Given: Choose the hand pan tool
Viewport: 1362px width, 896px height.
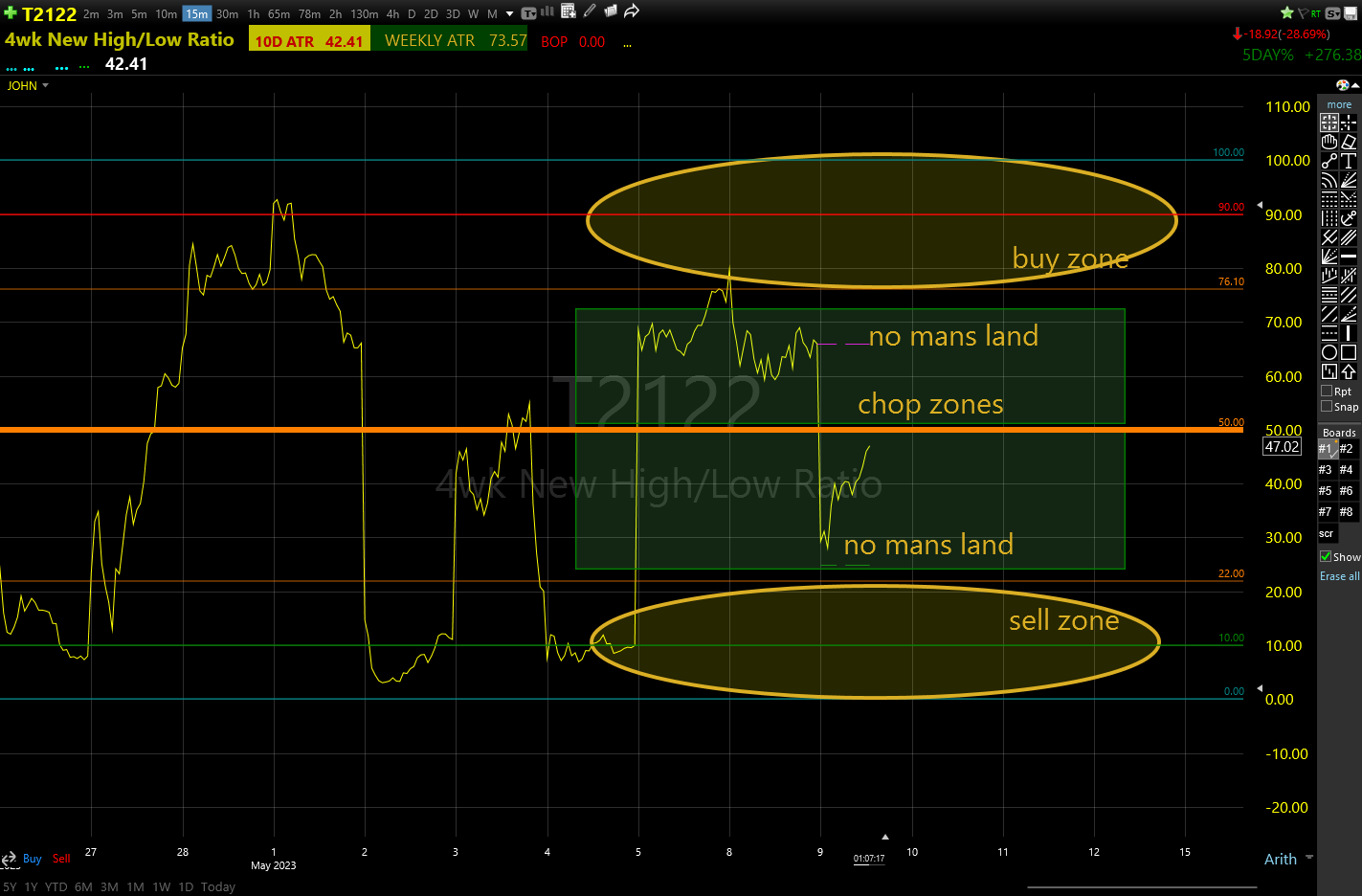Looking at the screenshot, I should click(1329, 142).
